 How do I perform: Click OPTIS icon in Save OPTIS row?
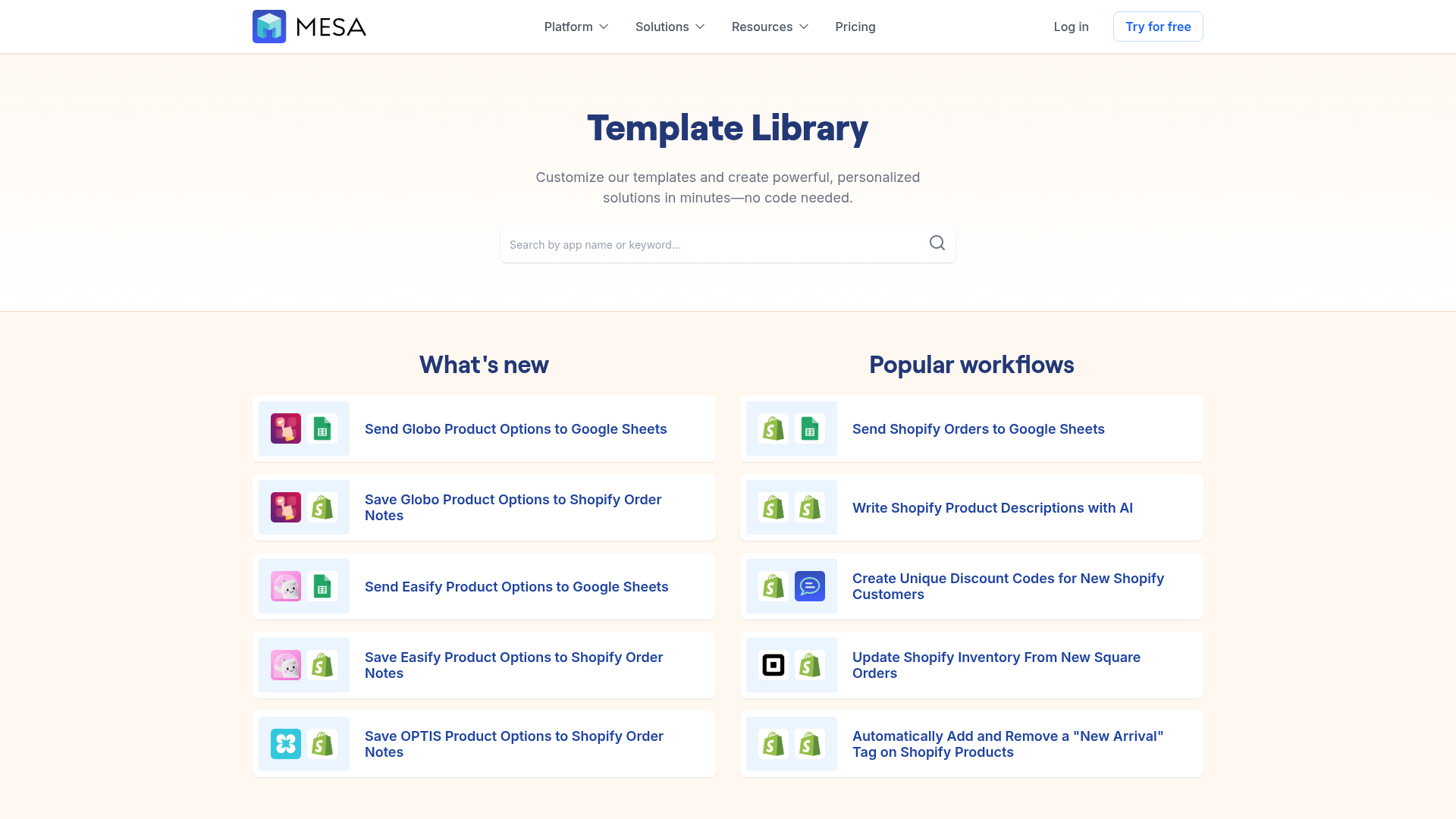point(286,744)
